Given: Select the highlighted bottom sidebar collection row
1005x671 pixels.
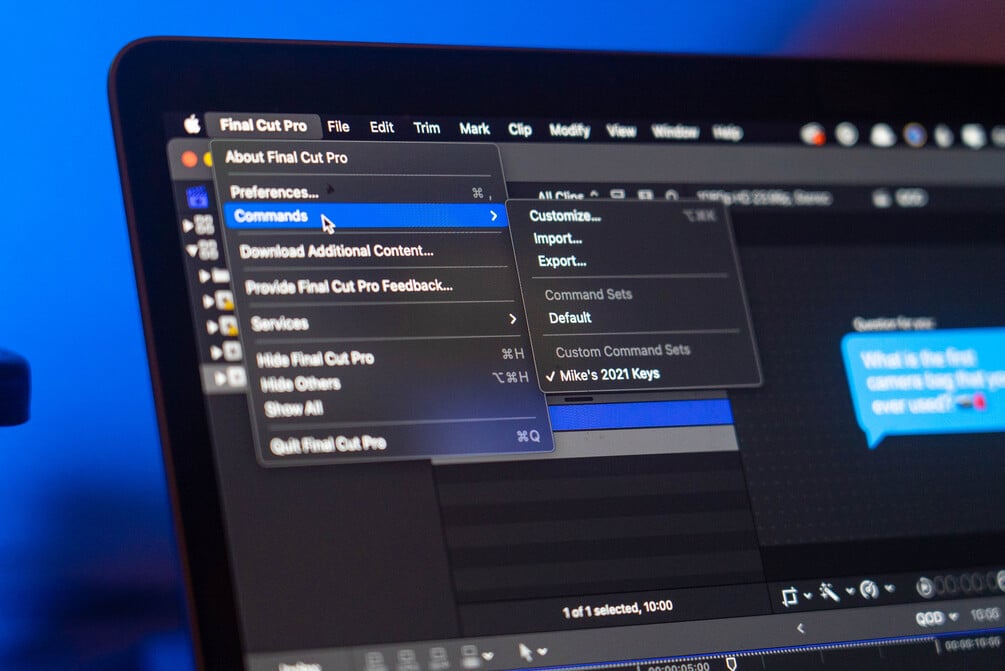Looking at the screenshot, I should coord(226,377).
